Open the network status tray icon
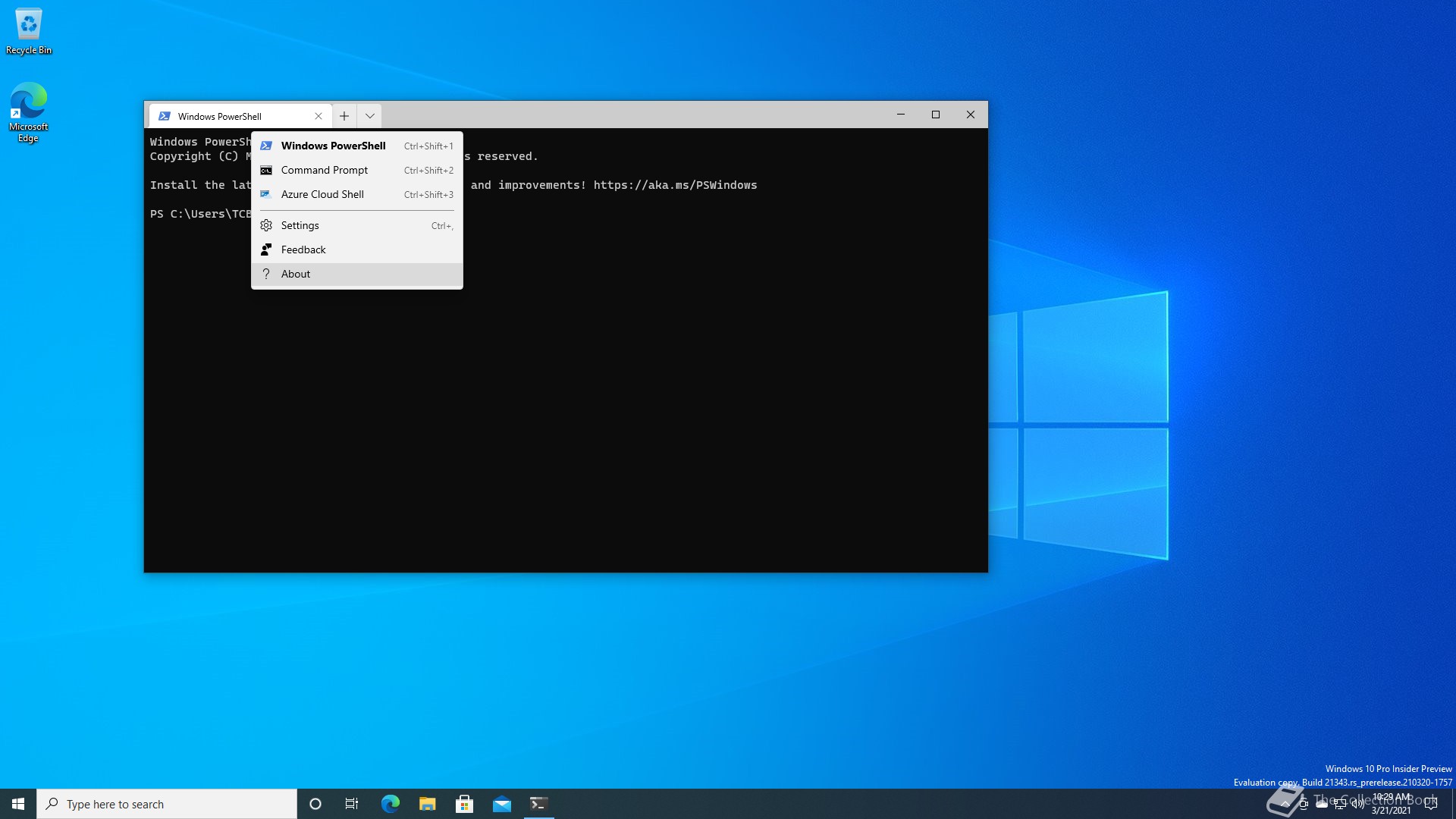This screenshot has width=1456, height=819. [x=1340, y=804]
